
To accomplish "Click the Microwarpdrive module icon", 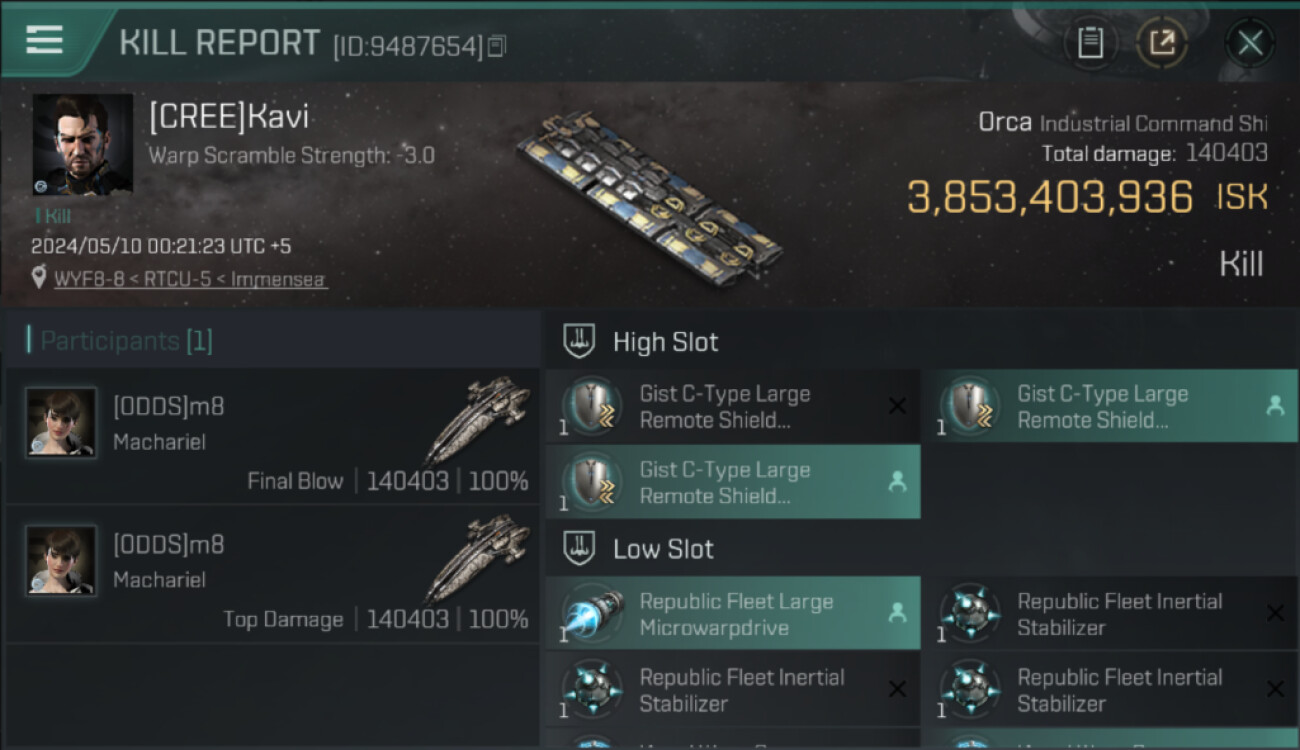I will [x=592, y=614].
